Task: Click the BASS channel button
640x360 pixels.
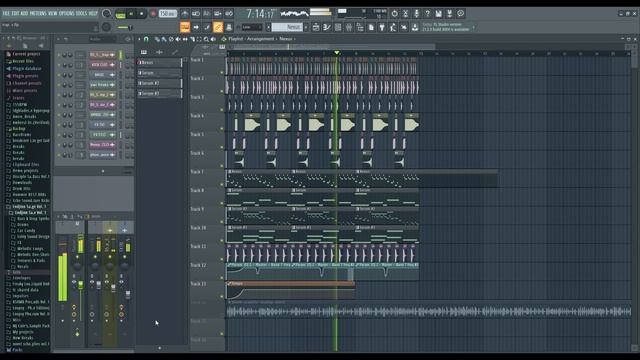Action: [x=102, y=75]
